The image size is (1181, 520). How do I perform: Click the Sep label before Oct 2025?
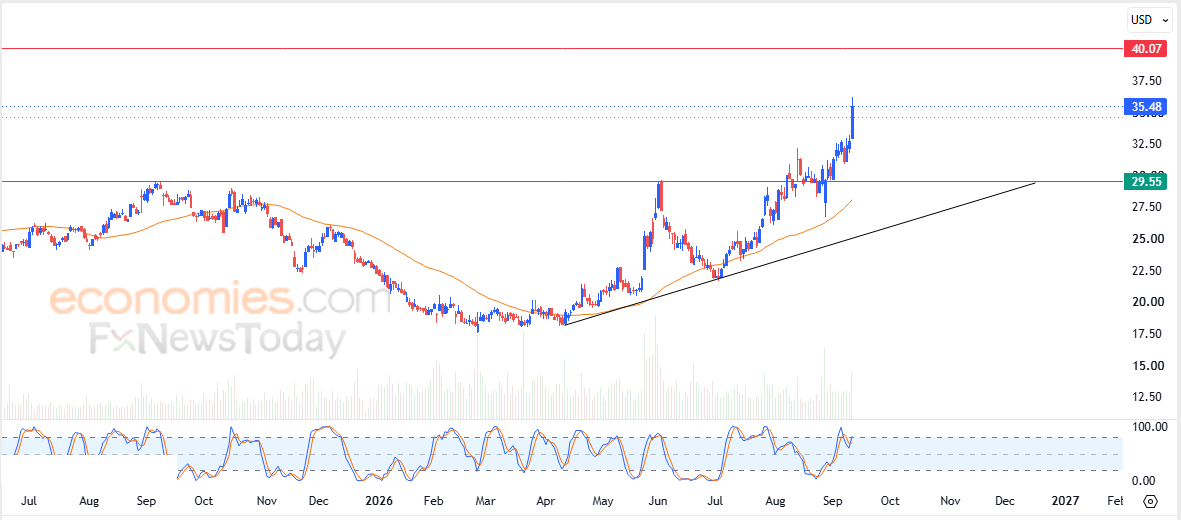(147, 500)
